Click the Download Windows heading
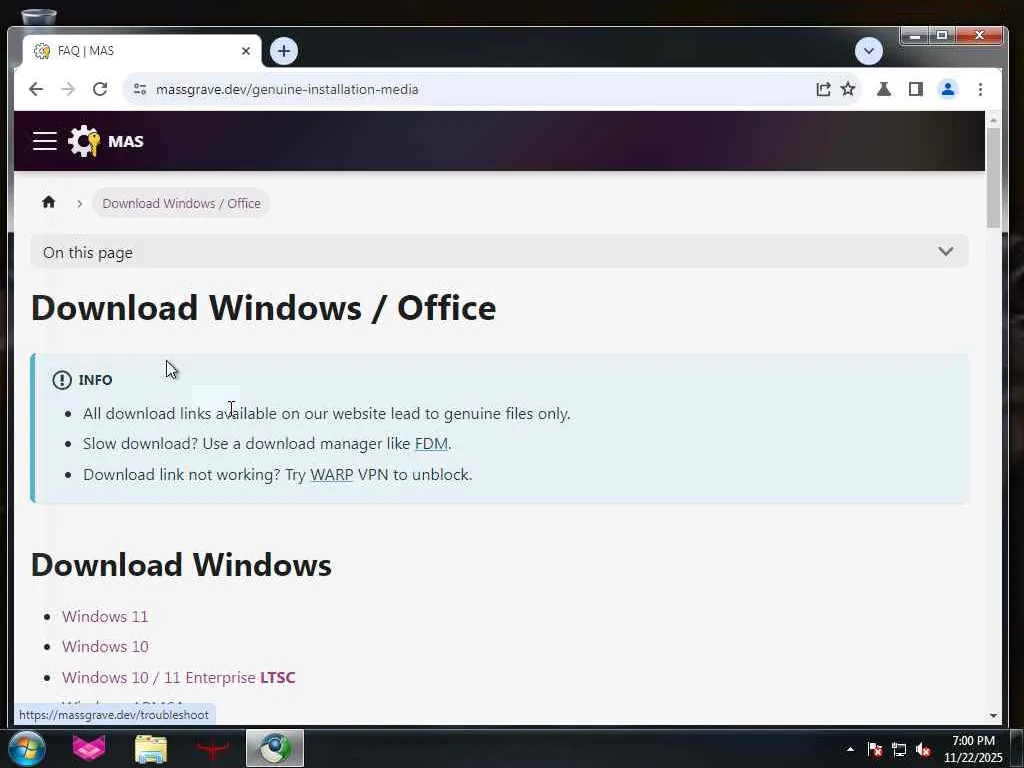1024x768 pixels. pyautogui.click(x=181, y=565)
